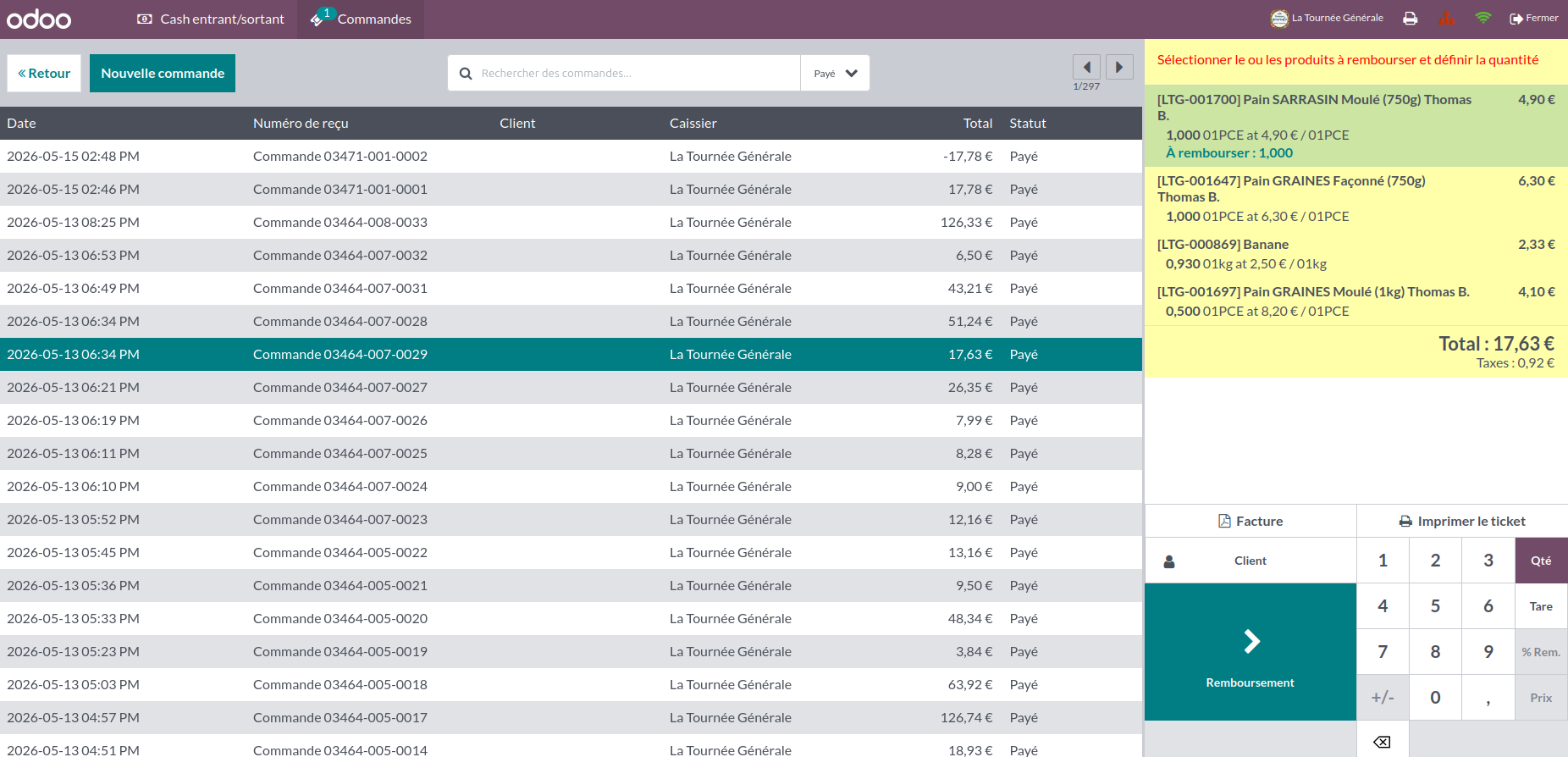Click Imprimer le ticket

(1462, 522)
